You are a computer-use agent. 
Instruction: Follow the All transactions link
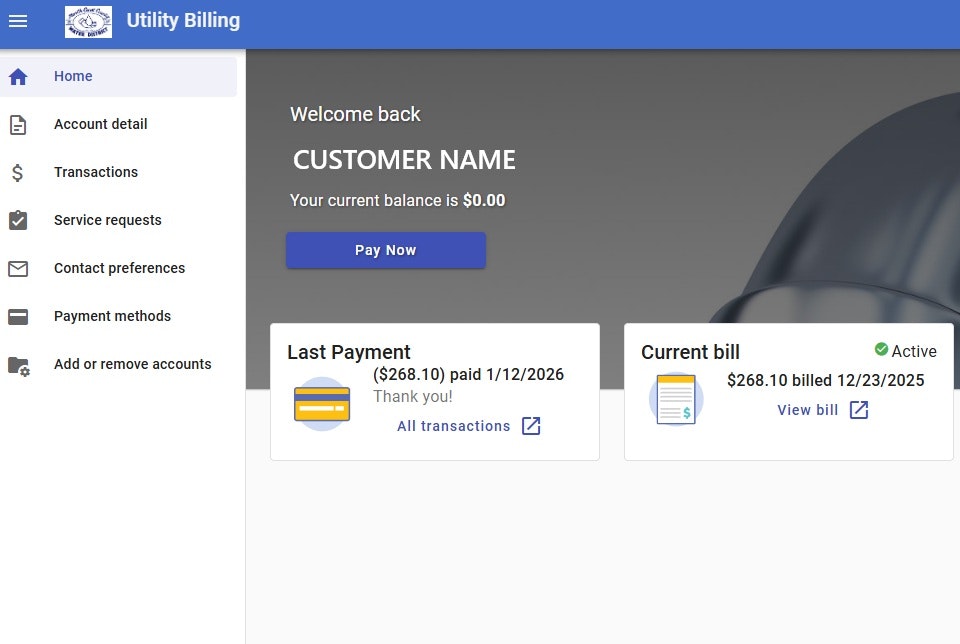click(x=455, y=425)
